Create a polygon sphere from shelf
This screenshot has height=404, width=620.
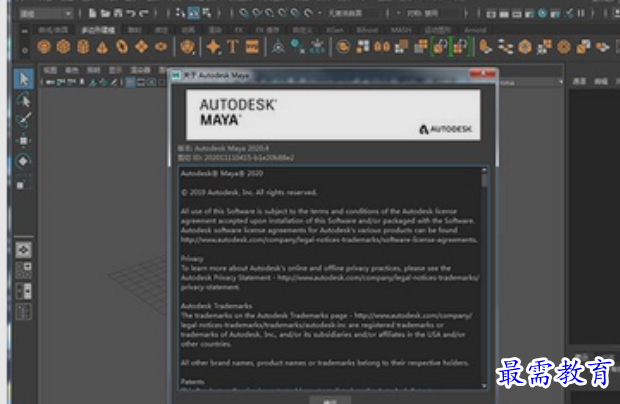(x=44, y=47)
